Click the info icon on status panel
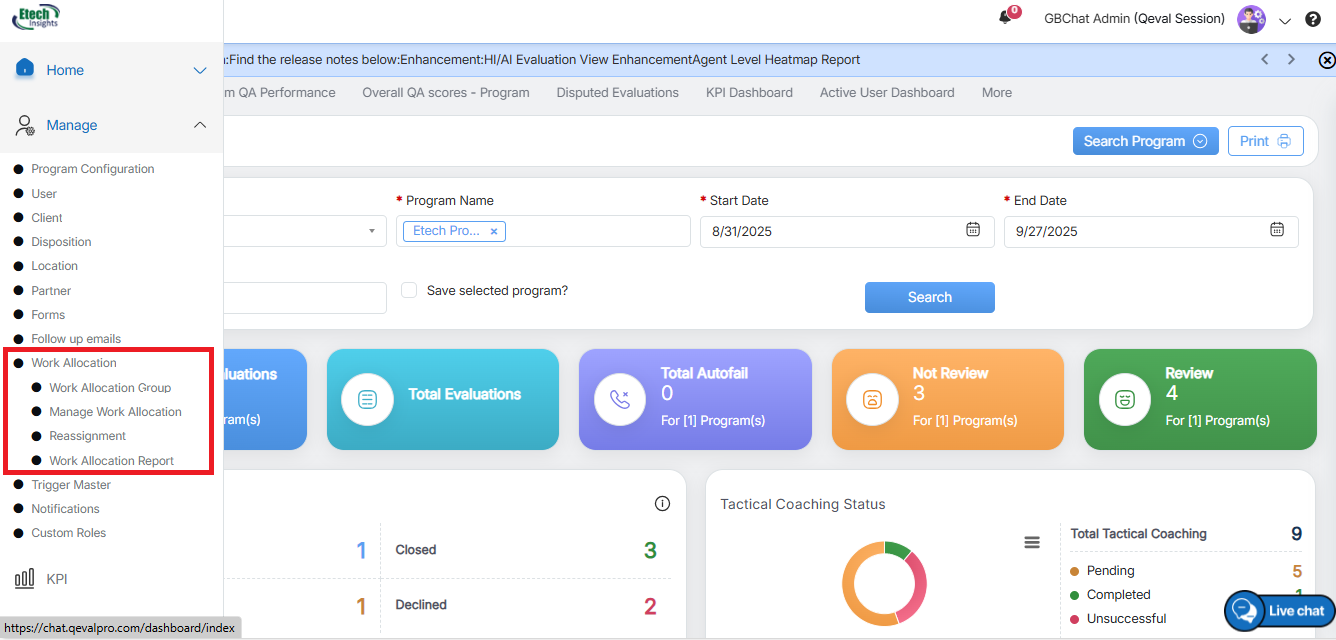The width and height of the screenshot is (1336, 640). [x=662, y=503]
